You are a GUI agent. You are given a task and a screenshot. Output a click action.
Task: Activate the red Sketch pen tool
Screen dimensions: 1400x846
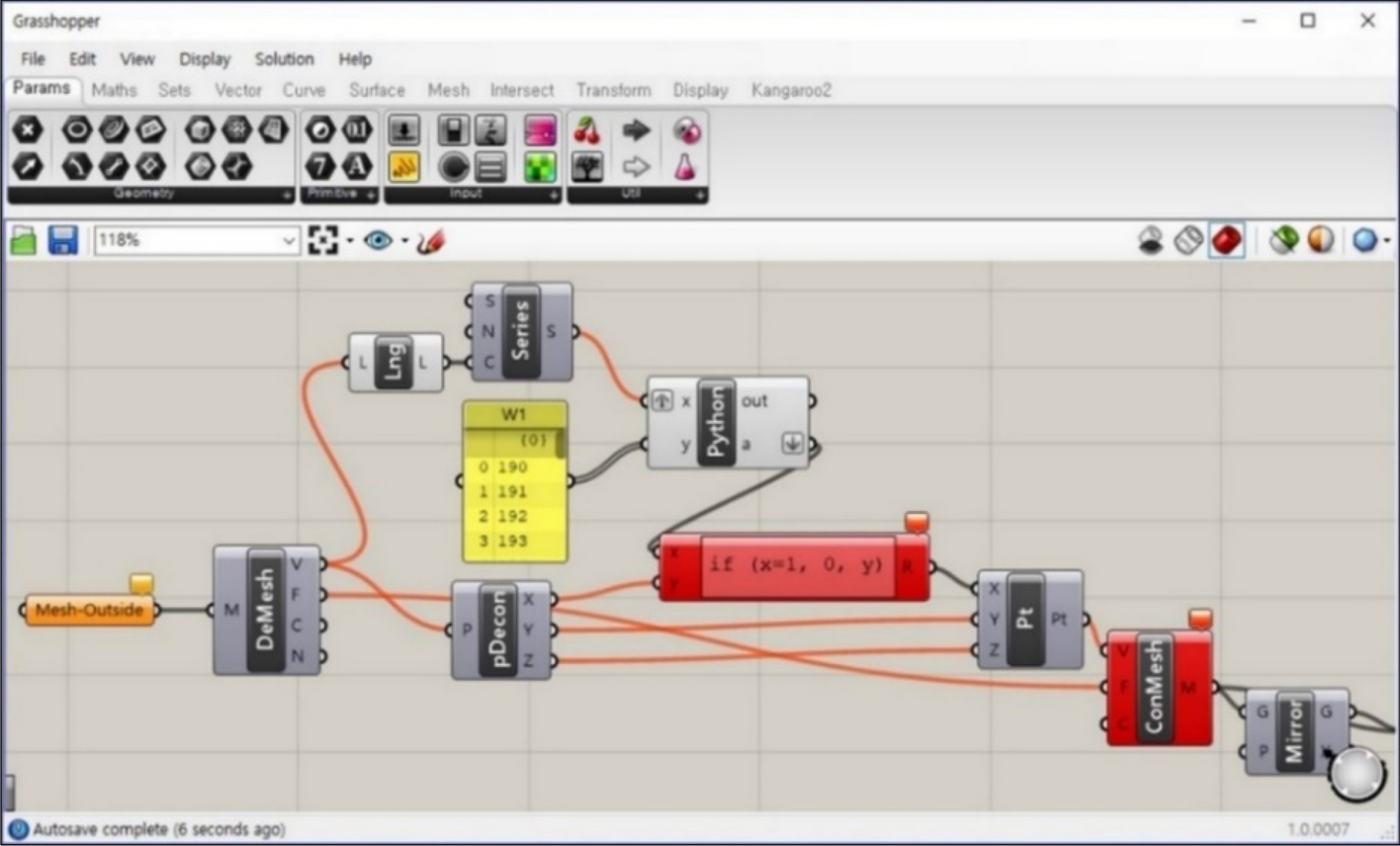pos(430,240)
